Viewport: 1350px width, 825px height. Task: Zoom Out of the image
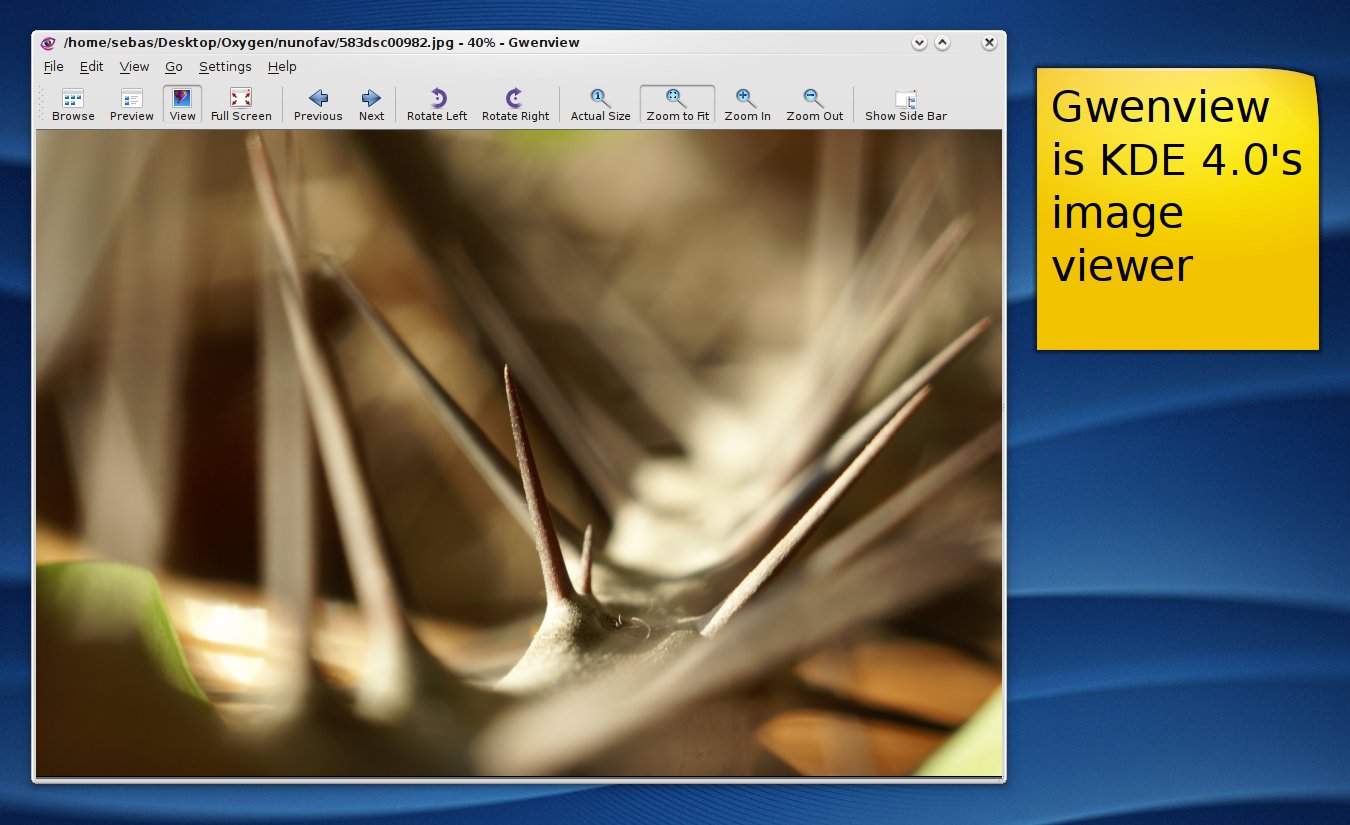pos(814,105)
